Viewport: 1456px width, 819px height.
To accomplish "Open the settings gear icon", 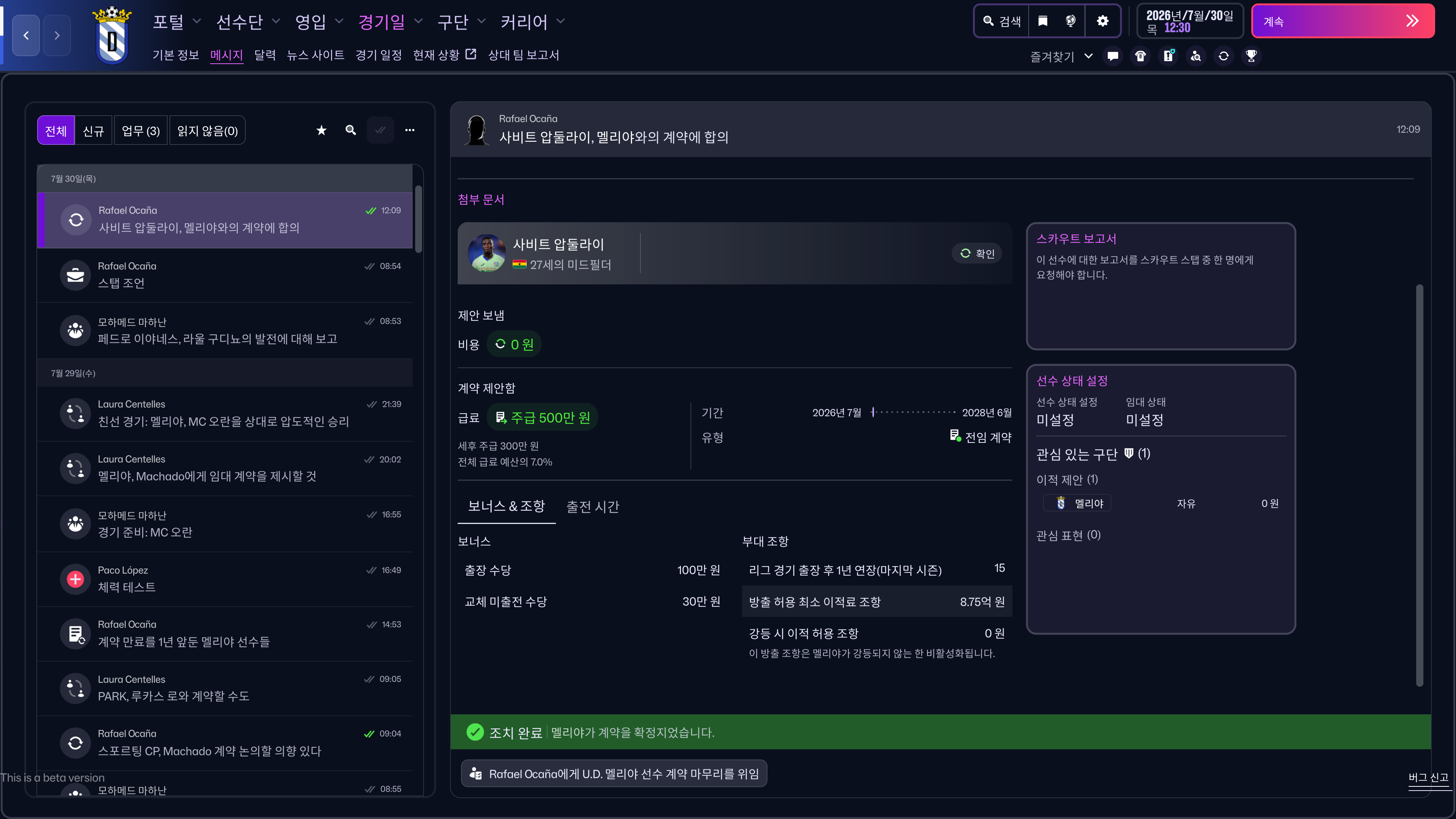I will coord(1102,21).
